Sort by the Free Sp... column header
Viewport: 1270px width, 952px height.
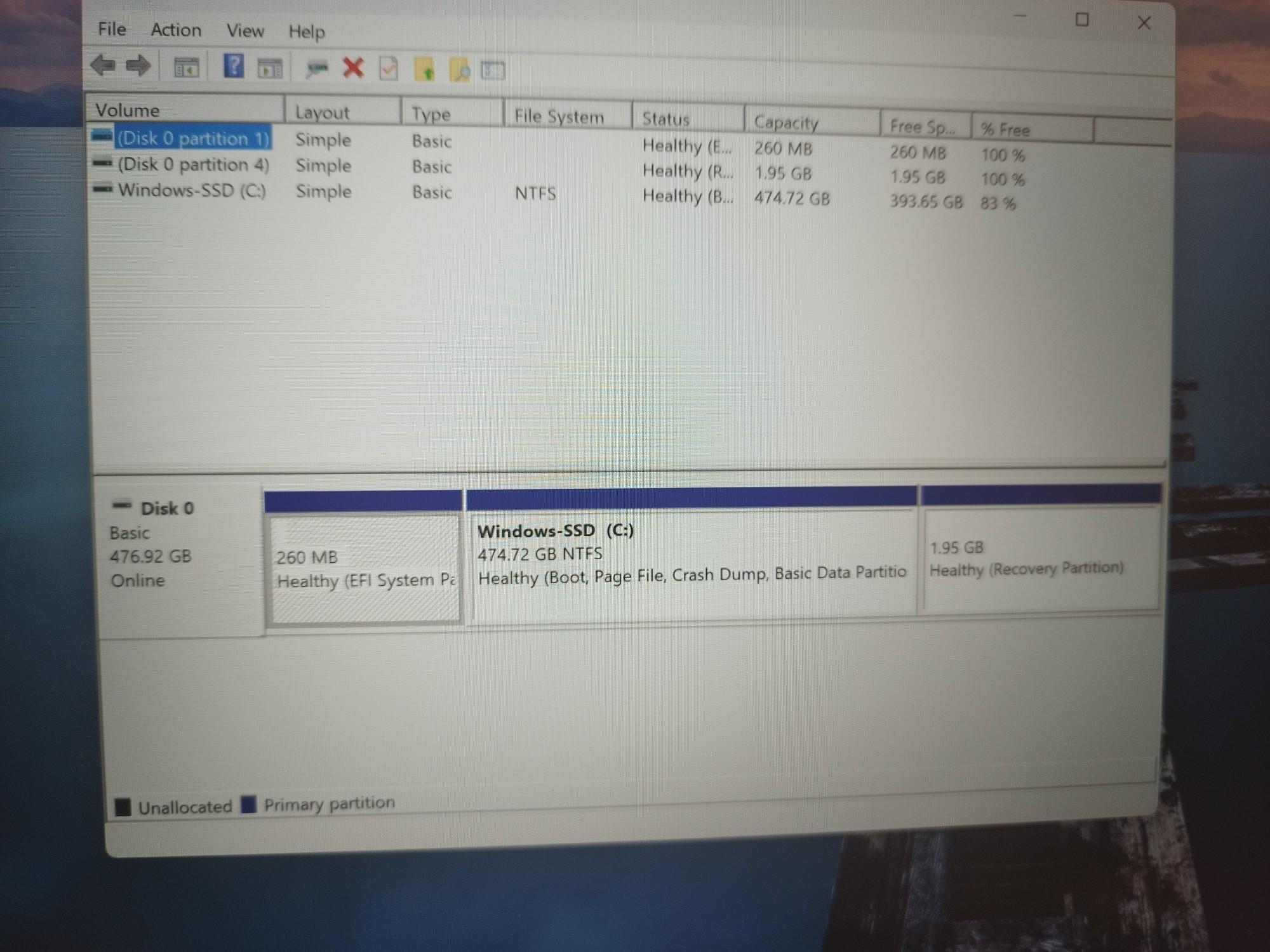tap(926, 126)
